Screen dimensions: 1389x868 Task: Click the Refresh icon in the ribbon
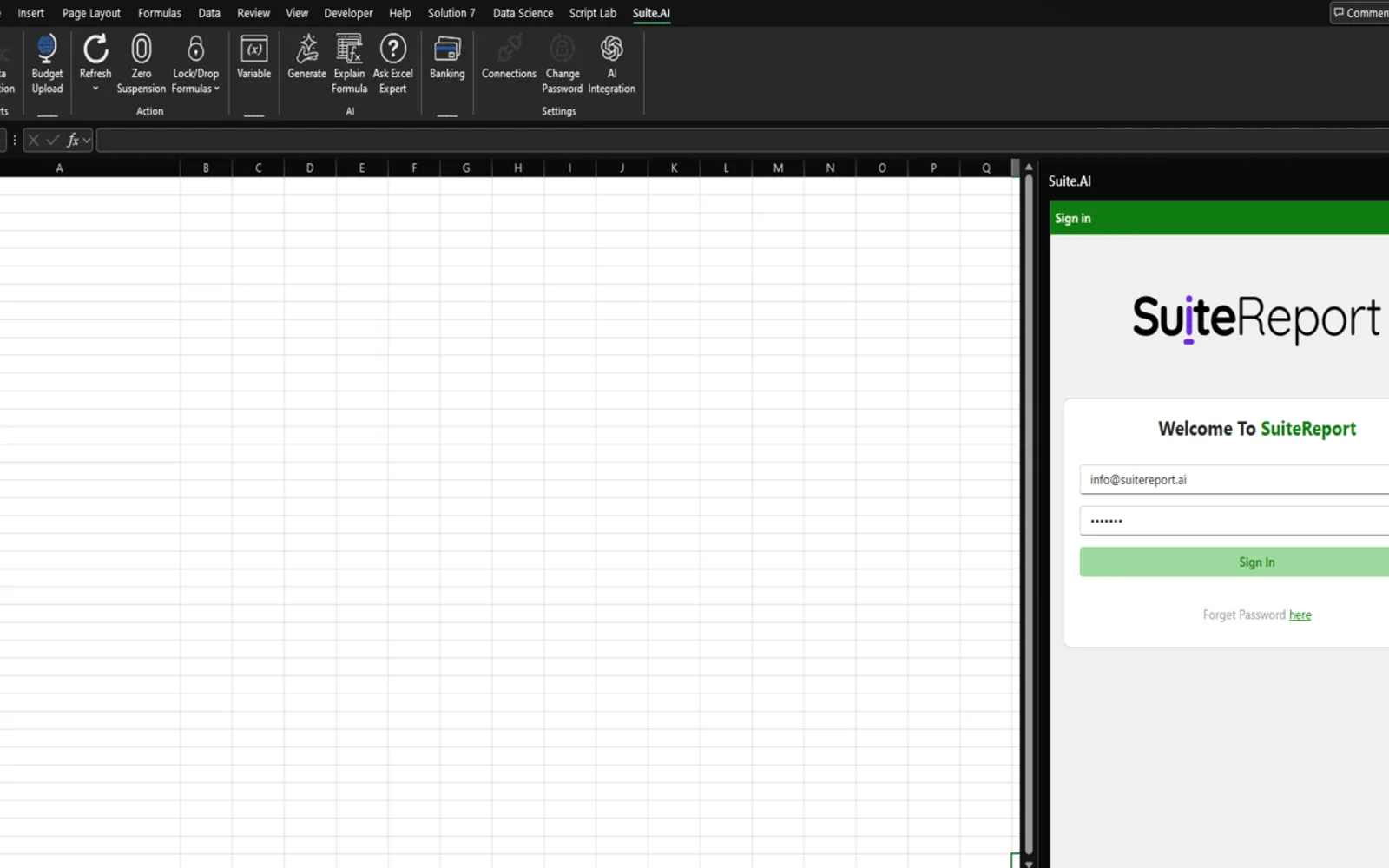[x=95, y=49]
